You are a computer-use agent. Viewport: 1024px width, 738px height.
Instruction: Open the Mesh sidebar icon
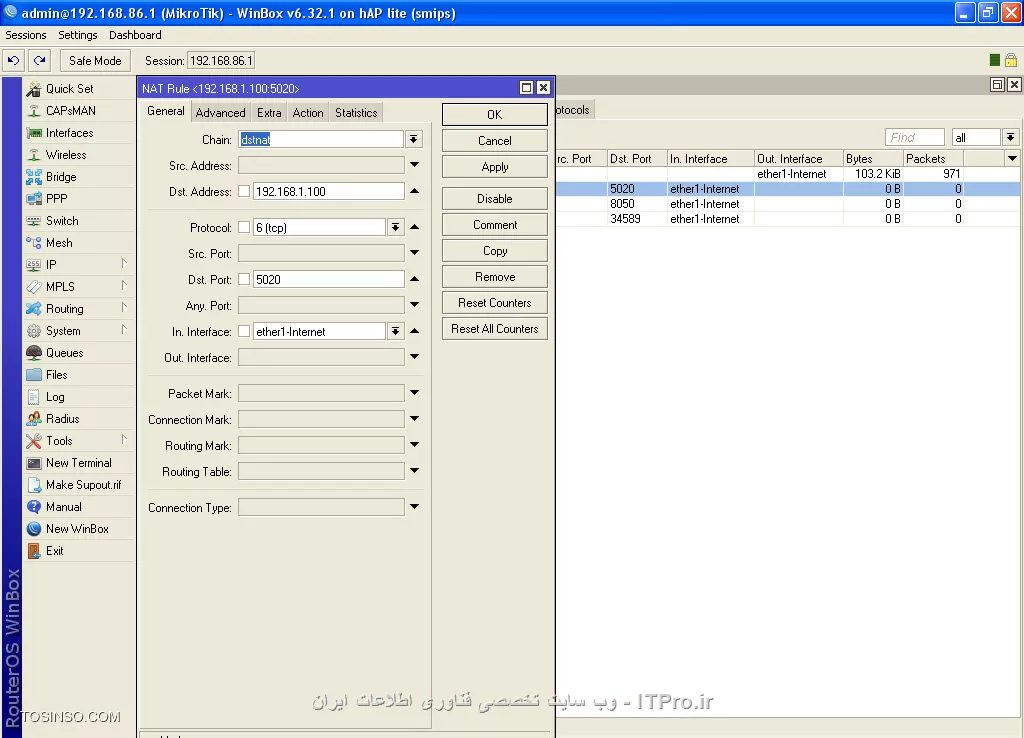click(x=34, y=243)
